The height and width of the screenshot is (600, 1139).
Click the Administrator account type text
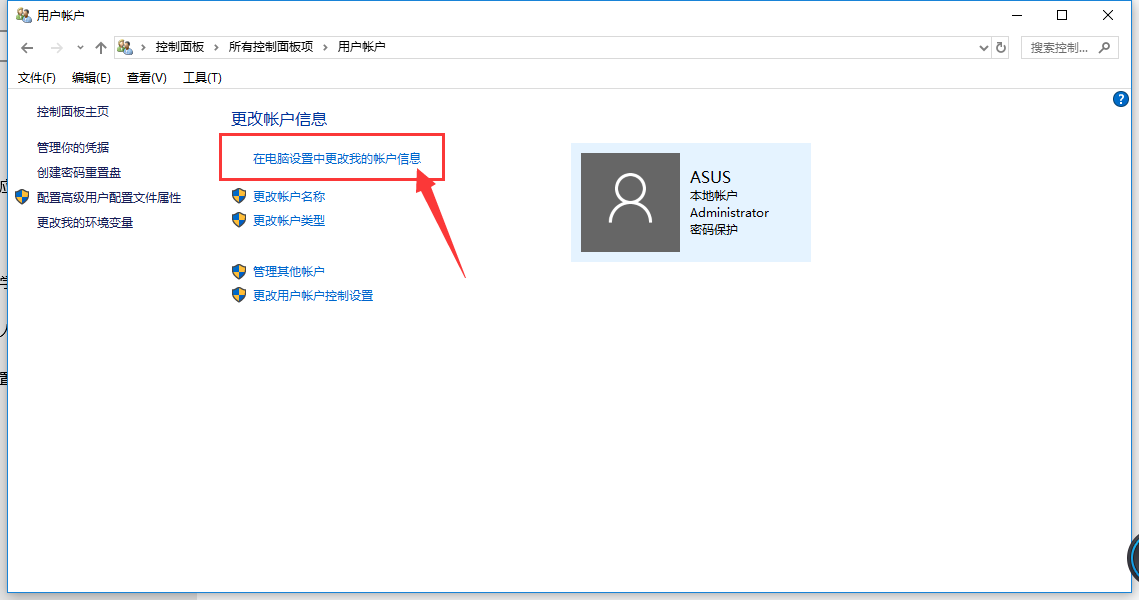pyautogui.click(x=729, y=213)
